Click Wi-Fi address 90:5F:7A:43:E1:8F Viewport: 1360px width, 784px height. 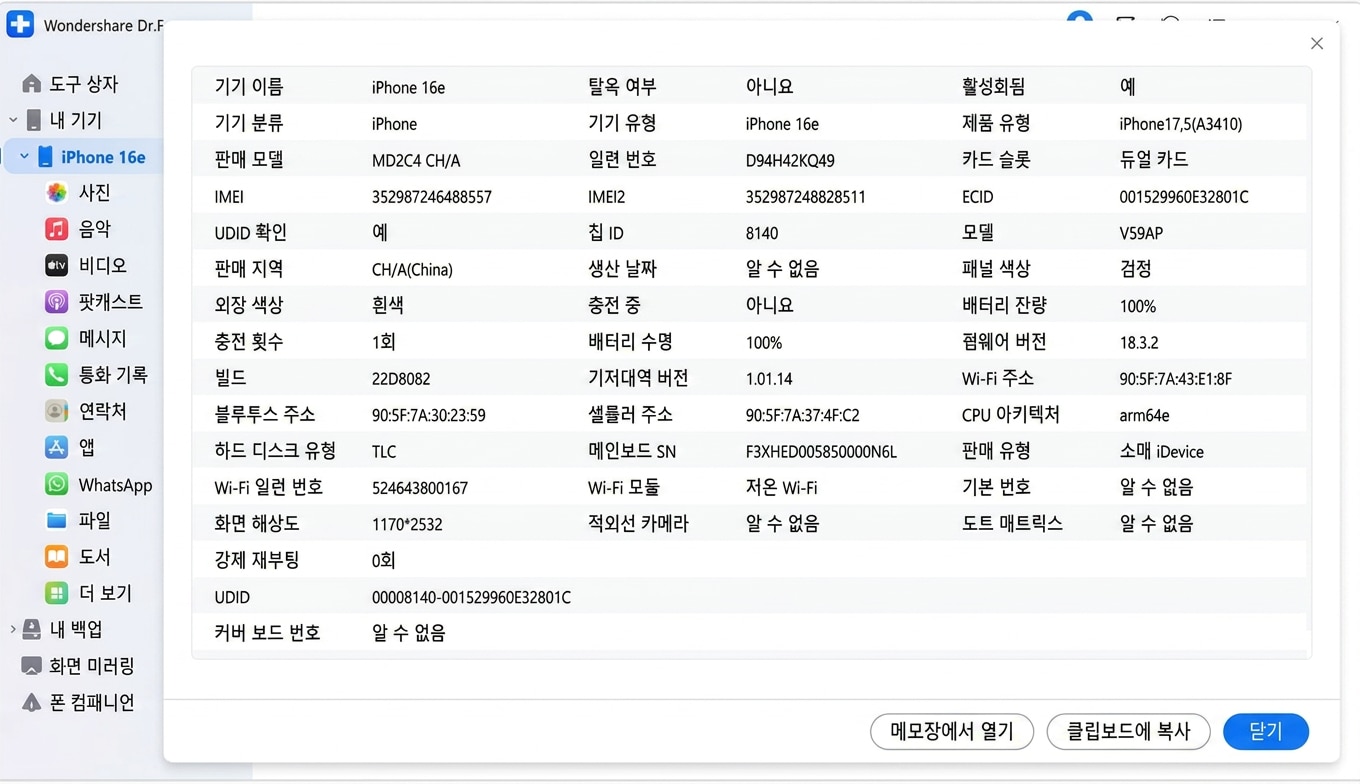[x=1176, y=379]
